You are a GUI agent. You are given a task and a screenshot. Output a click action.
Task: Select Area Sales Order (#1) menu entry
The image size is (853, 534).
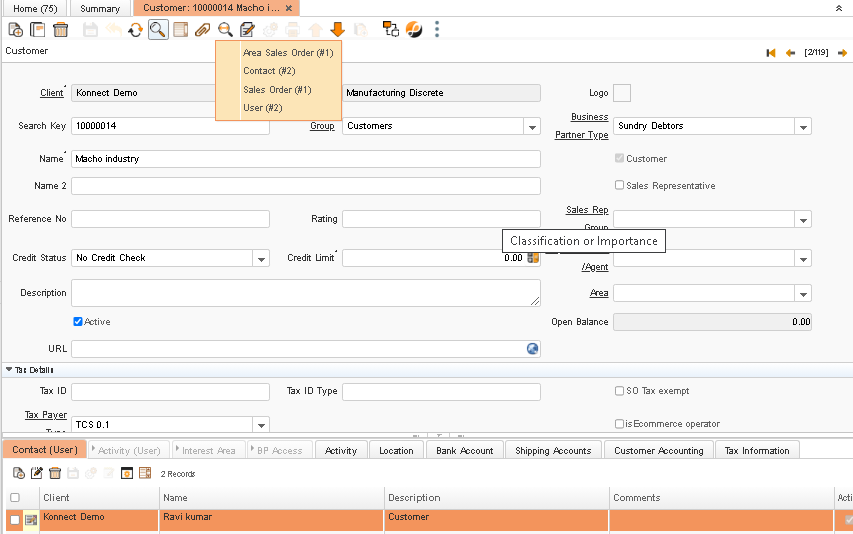(x=288, y=53)
